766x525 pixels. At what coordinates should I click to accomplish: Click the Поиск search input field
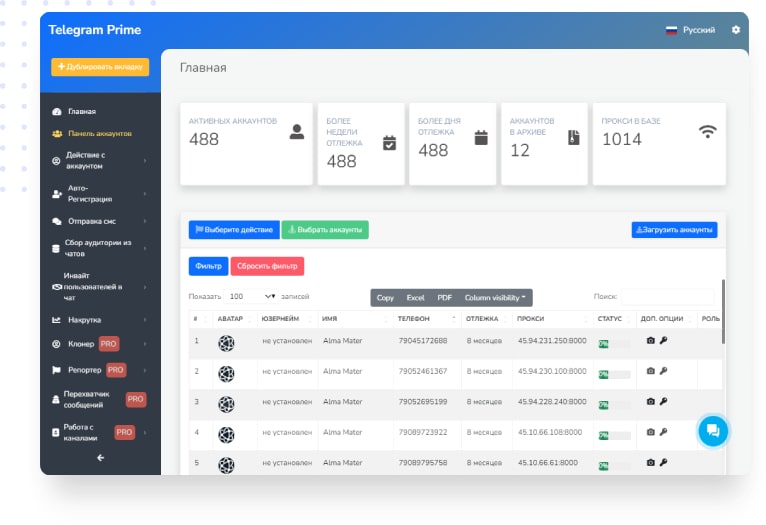click(x=667, y=297)
